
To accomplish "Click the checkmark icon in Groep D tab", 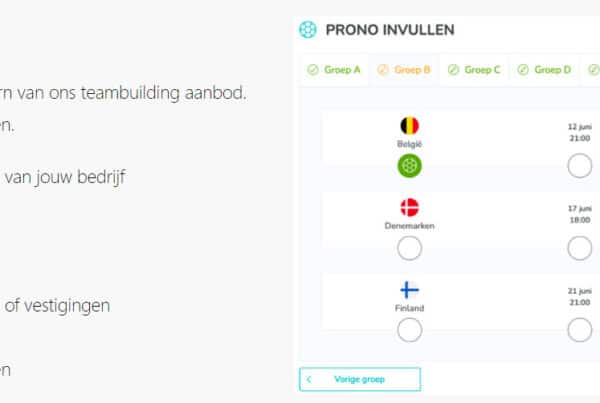I will (x=524, y=70).
